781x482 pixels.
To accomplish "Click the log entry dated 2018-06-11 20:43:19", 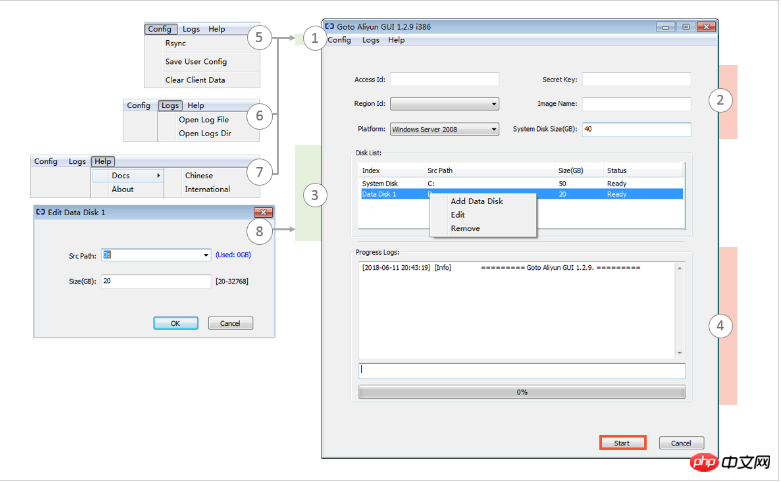I will pos(501,267).
